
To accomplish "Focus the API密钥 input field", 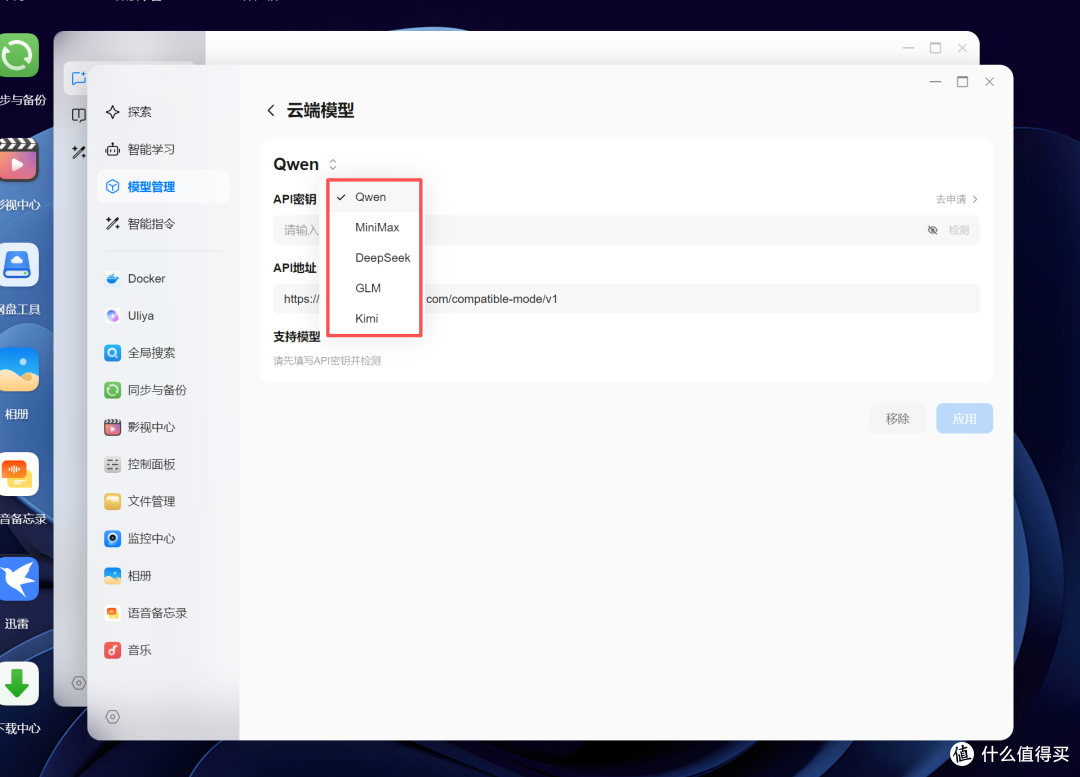I will pyautogui.click(x=625, y=230).
